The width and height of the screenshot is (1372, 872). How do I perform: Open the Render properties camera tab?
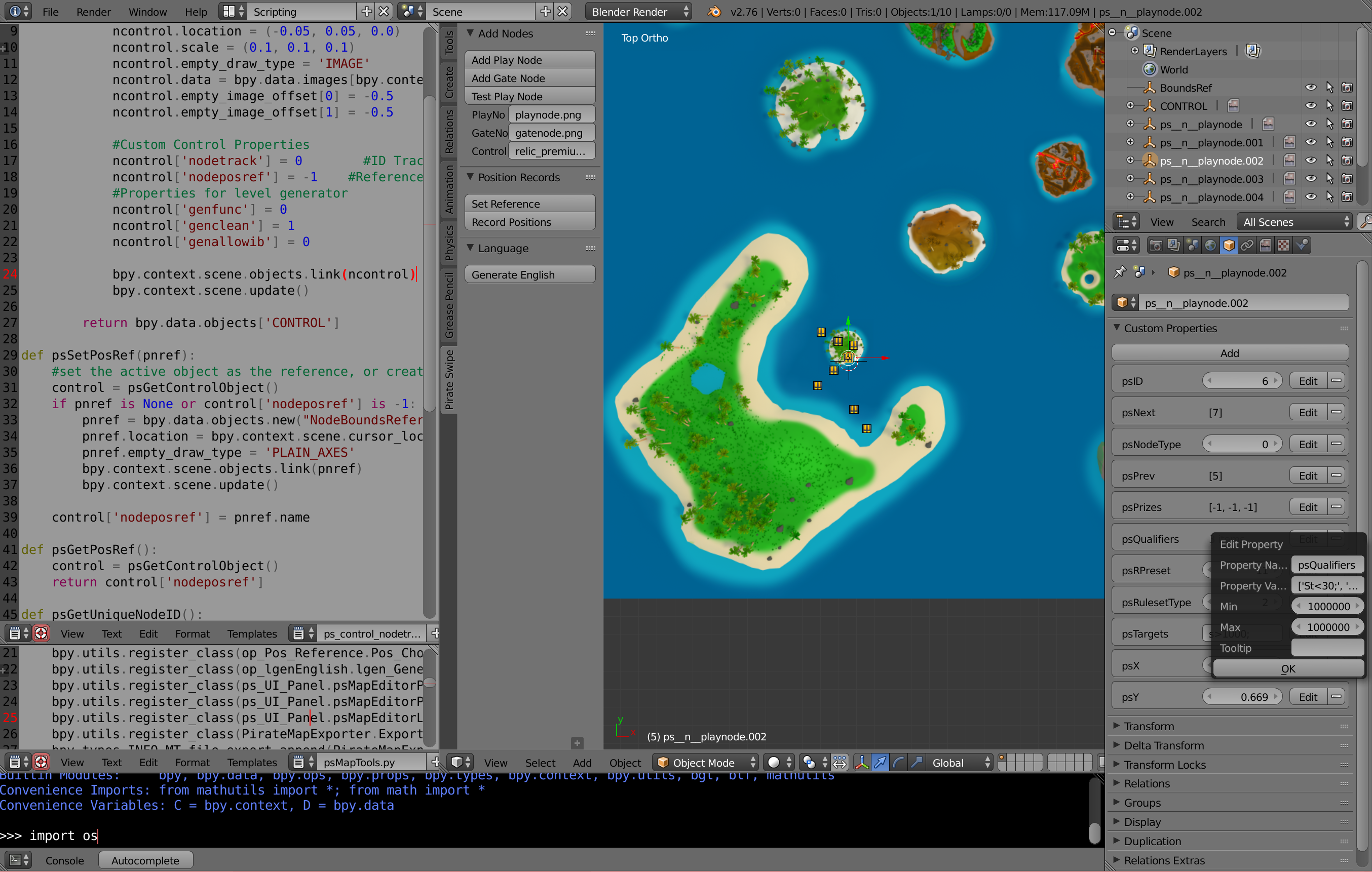[x=1156, y=246]
